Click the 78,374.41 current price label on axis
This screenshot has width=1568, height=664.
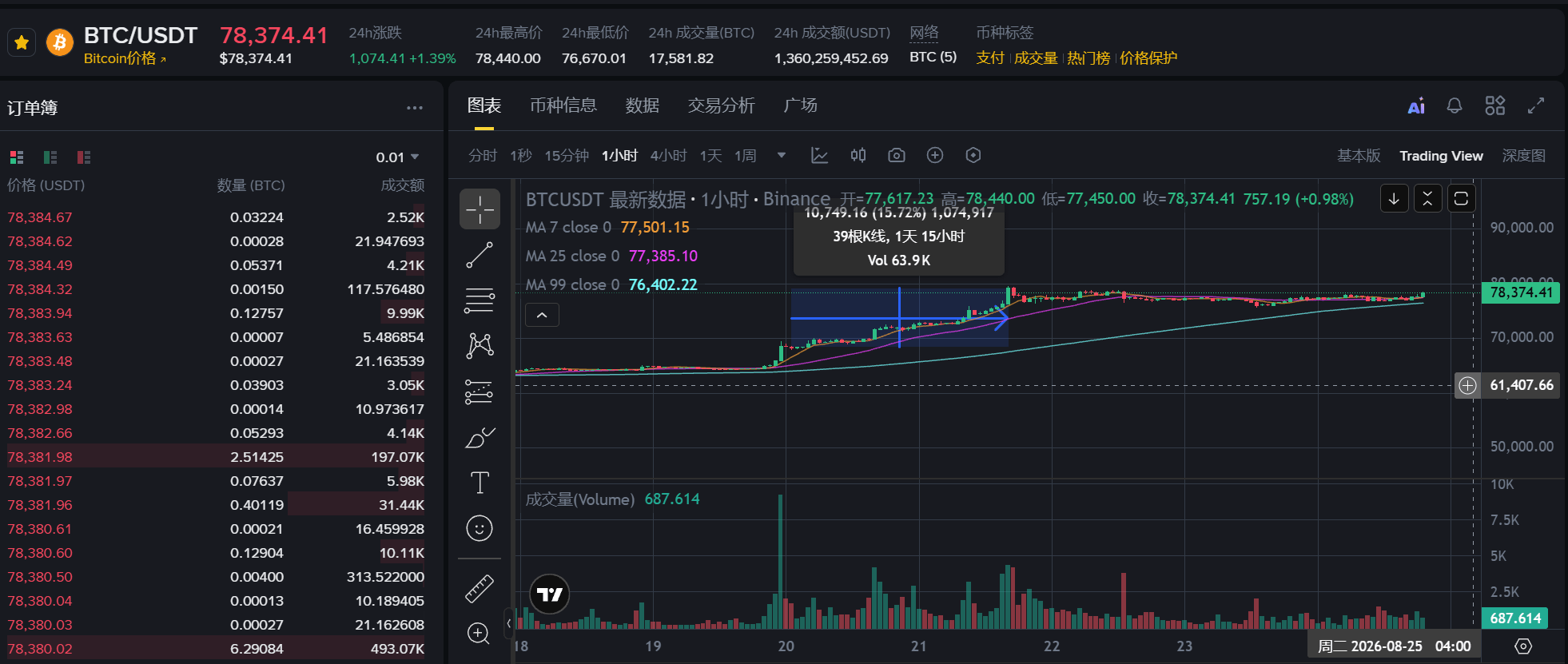tap(1521, 292)
